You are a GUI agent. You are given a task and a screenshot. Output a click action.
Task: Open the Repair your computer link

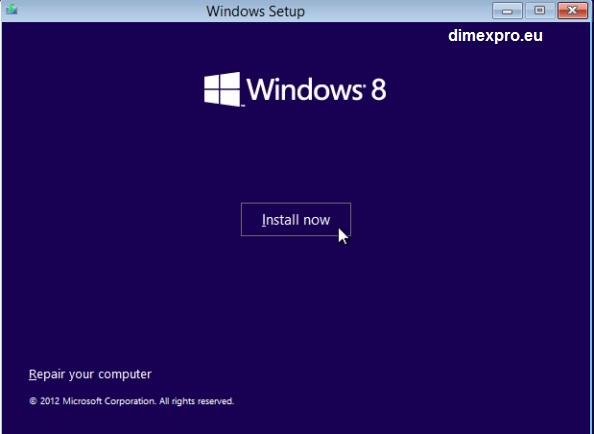pyautogui.click(x=90, y=374)
